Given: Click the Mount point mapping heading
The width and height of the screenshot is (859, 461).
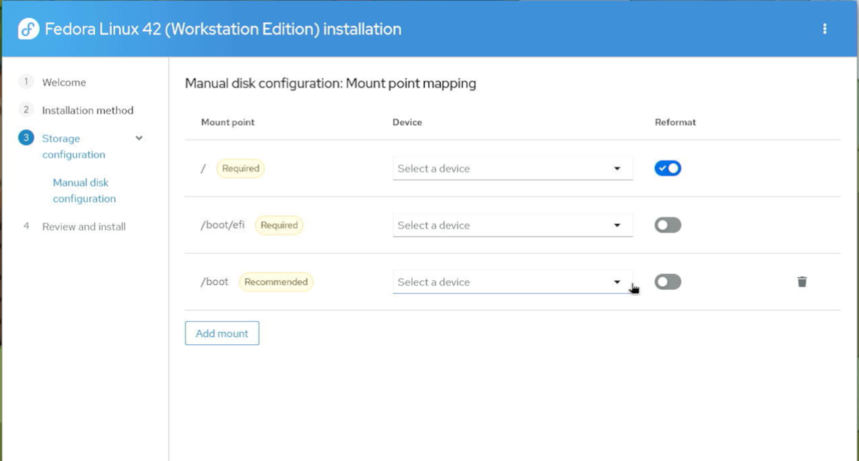Looking at the screenshot, I should [x=330, y=83].
